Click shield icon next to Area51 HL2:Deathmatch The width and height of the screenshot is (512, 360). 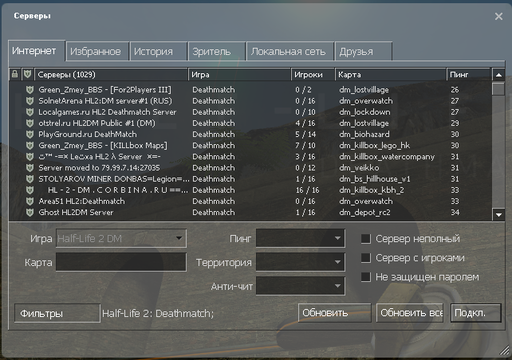click(30, 201)
